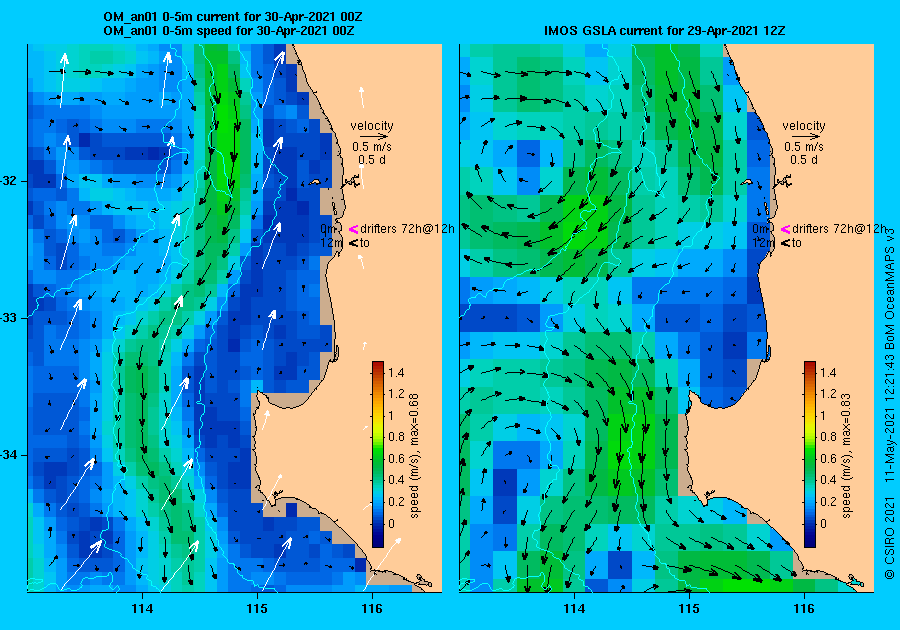Click the vertical CSIRO 2021 BoM OceanMAPS copyright text

[x=890, y=402]
